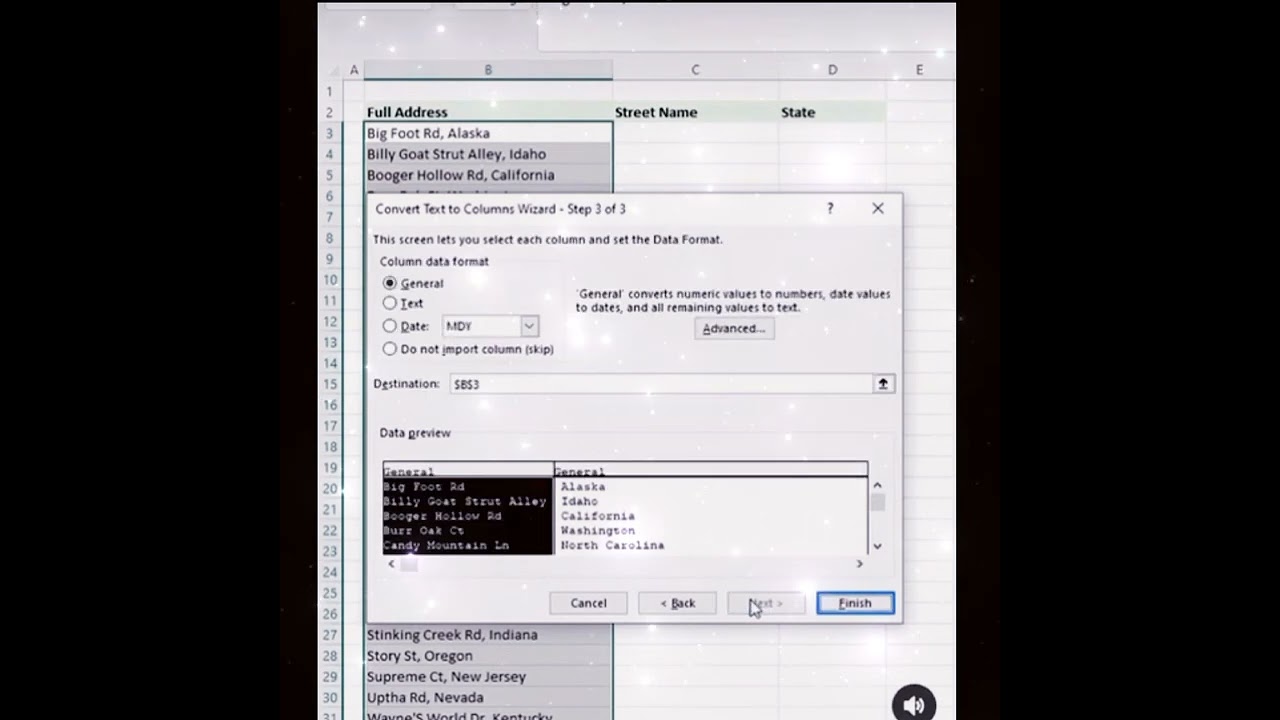
Task: Select column D header
Action: pos(832,70)
